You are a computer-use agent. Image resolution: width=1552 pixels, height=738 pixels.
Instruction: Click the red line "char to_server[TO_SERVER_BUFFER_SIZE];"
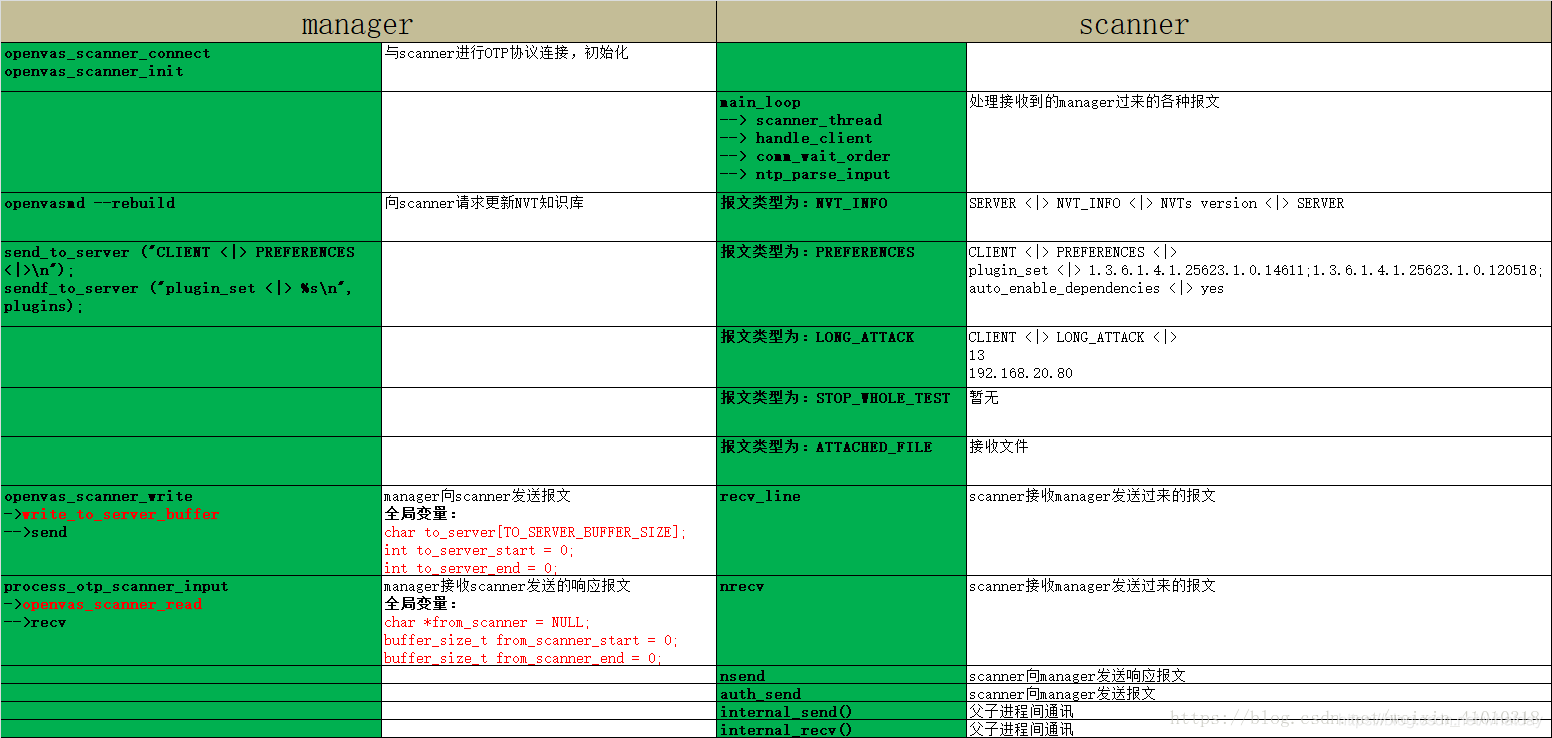pyautogui.click(x=535, y=532)
